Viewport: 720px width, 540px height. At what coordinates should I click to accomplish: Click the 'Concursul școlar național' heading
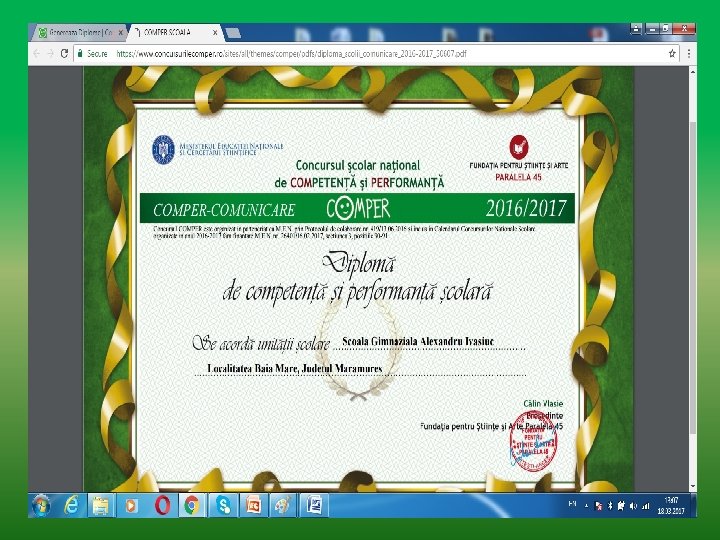coord(358,165)
